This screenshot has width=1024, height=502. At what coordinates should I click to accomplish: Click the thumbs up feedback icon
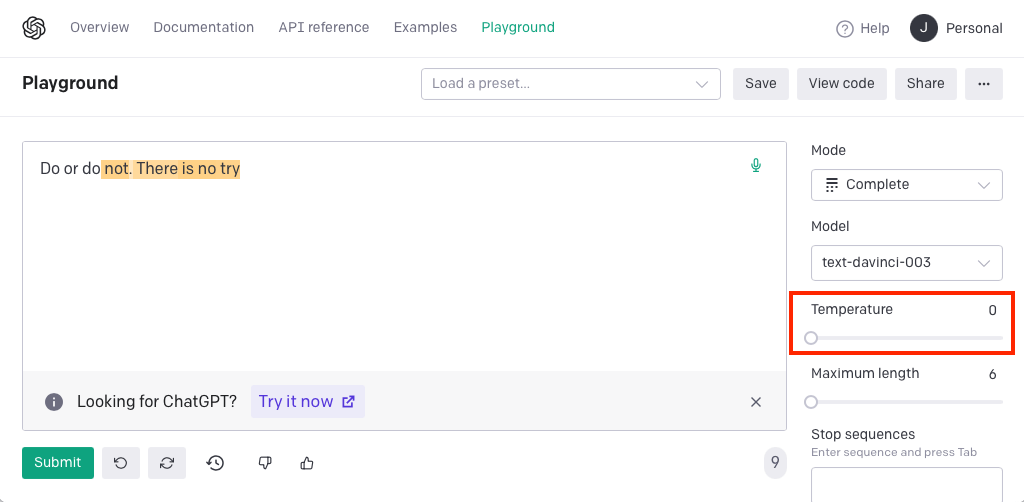(307, 462)
